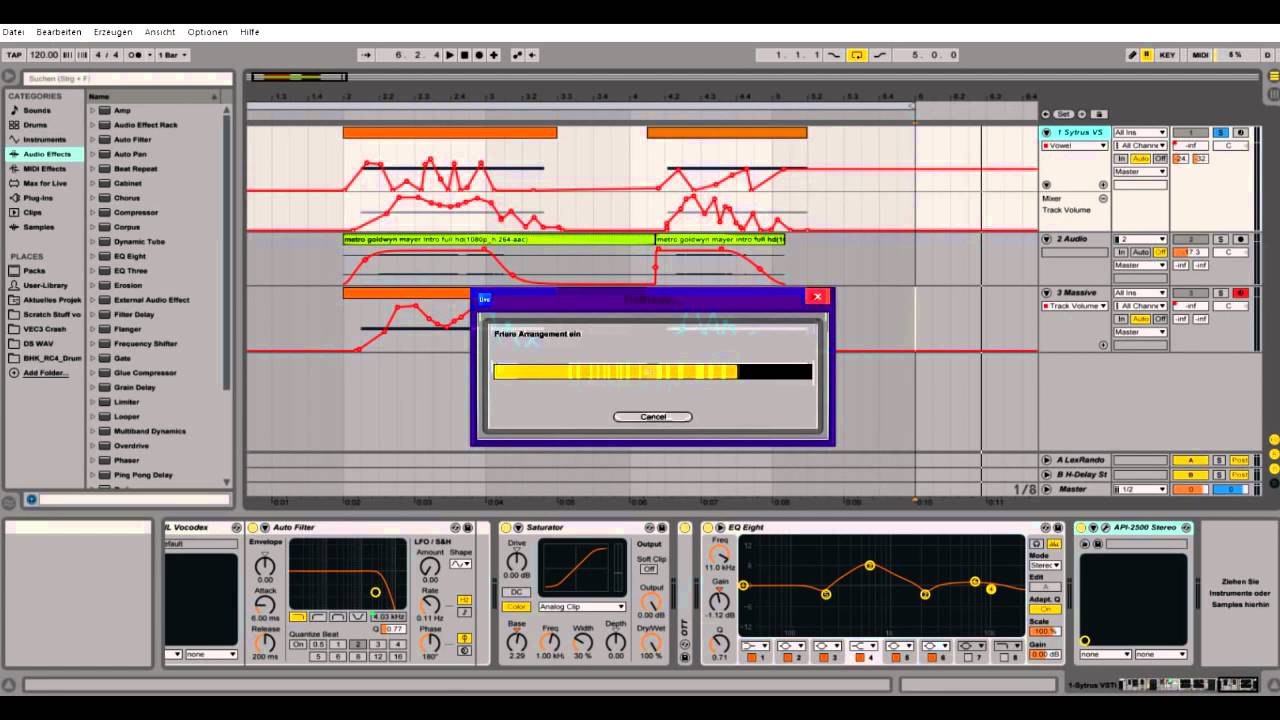Start playback with the Play button
Screen dimensions: 1280x720
point(450,55)
